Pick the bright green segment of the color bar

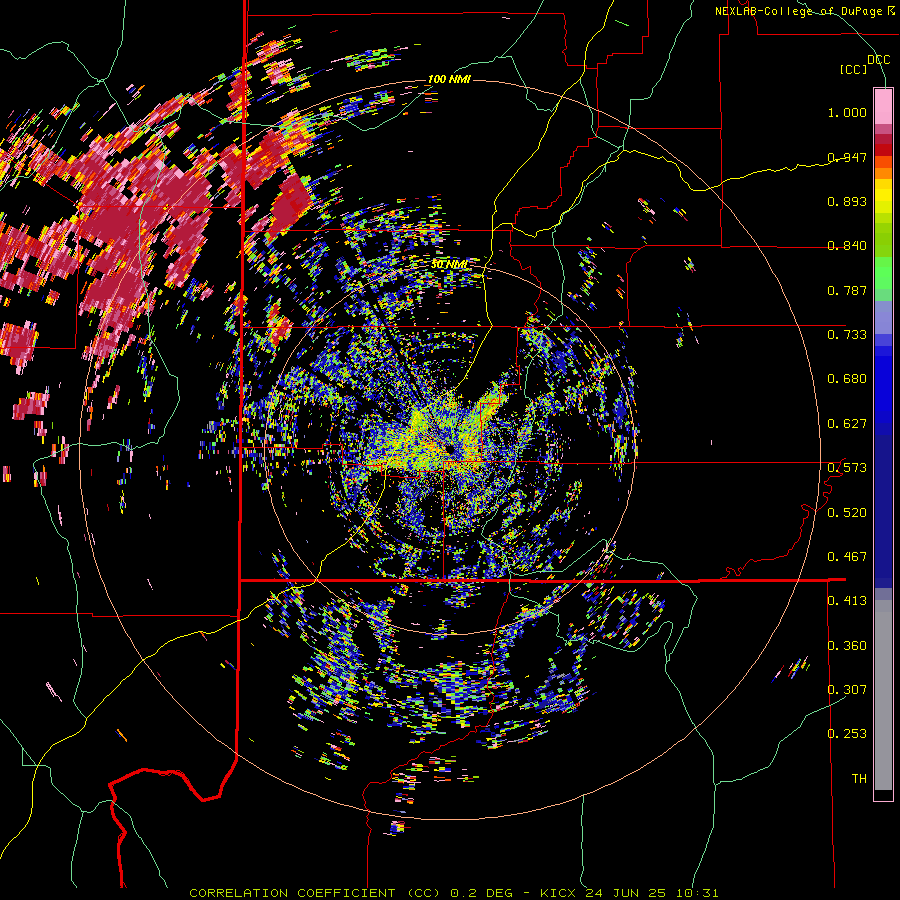883,273
